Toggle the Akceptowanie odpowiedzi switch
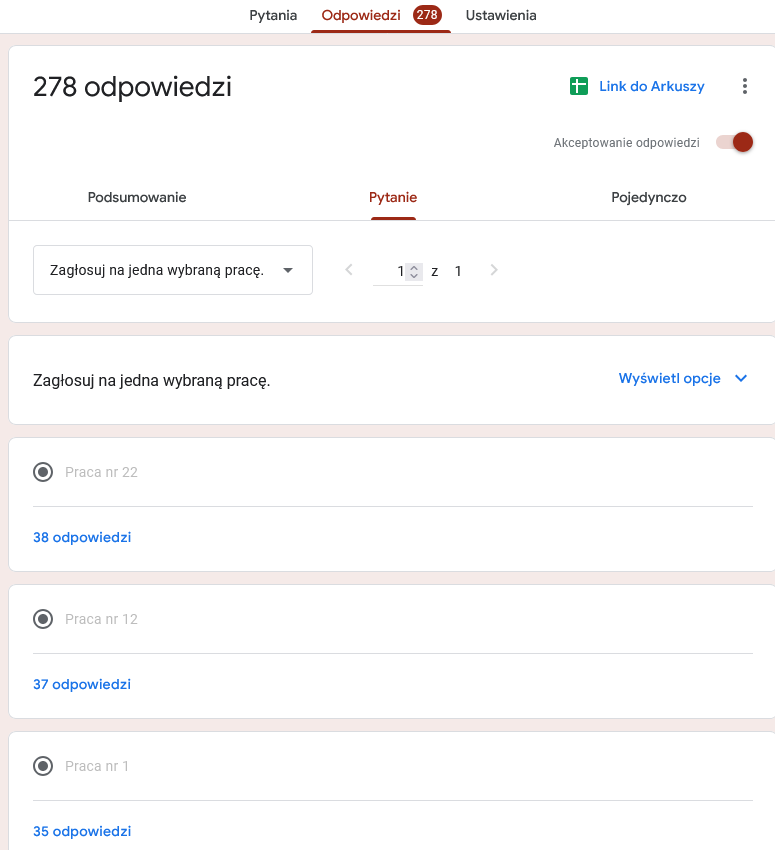Image resolution: width=775 pixels, height=850 pixels. click(x=734, y=142)
